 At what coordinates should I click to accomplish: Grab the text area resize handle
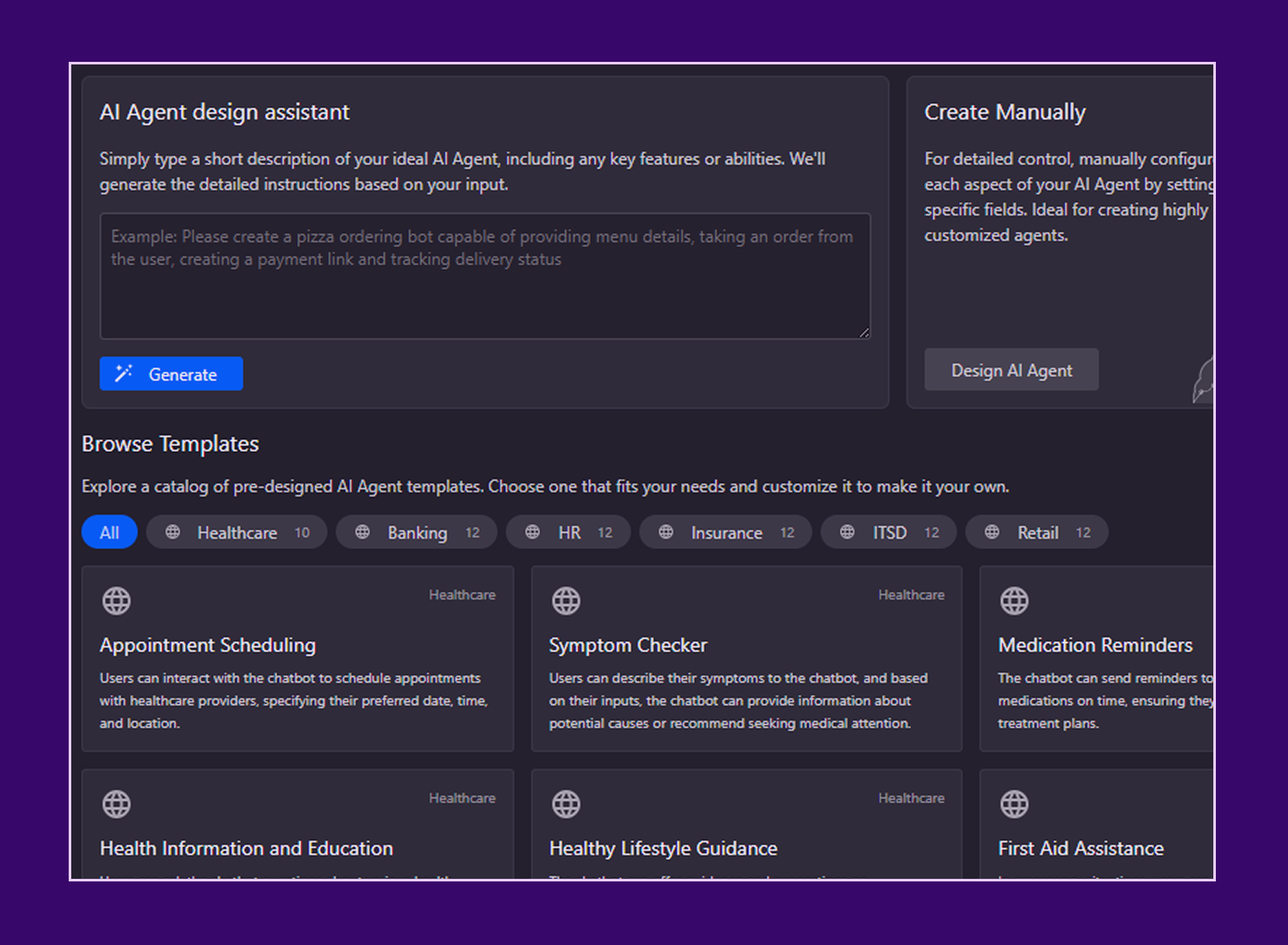864,332
